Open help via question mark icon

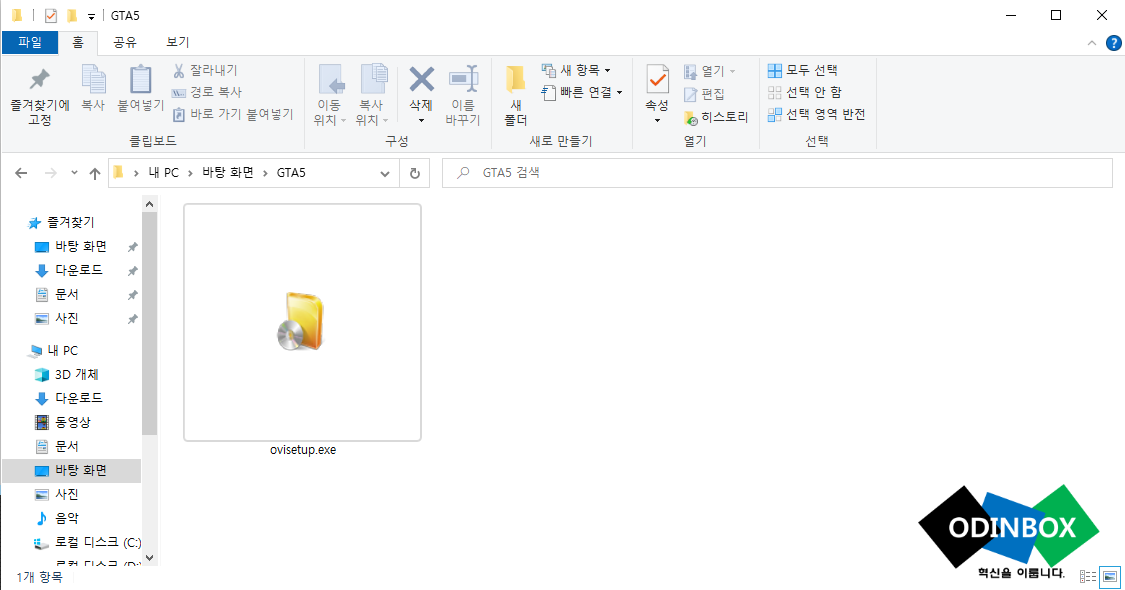pyautogui.click(x=1114, y=43)
